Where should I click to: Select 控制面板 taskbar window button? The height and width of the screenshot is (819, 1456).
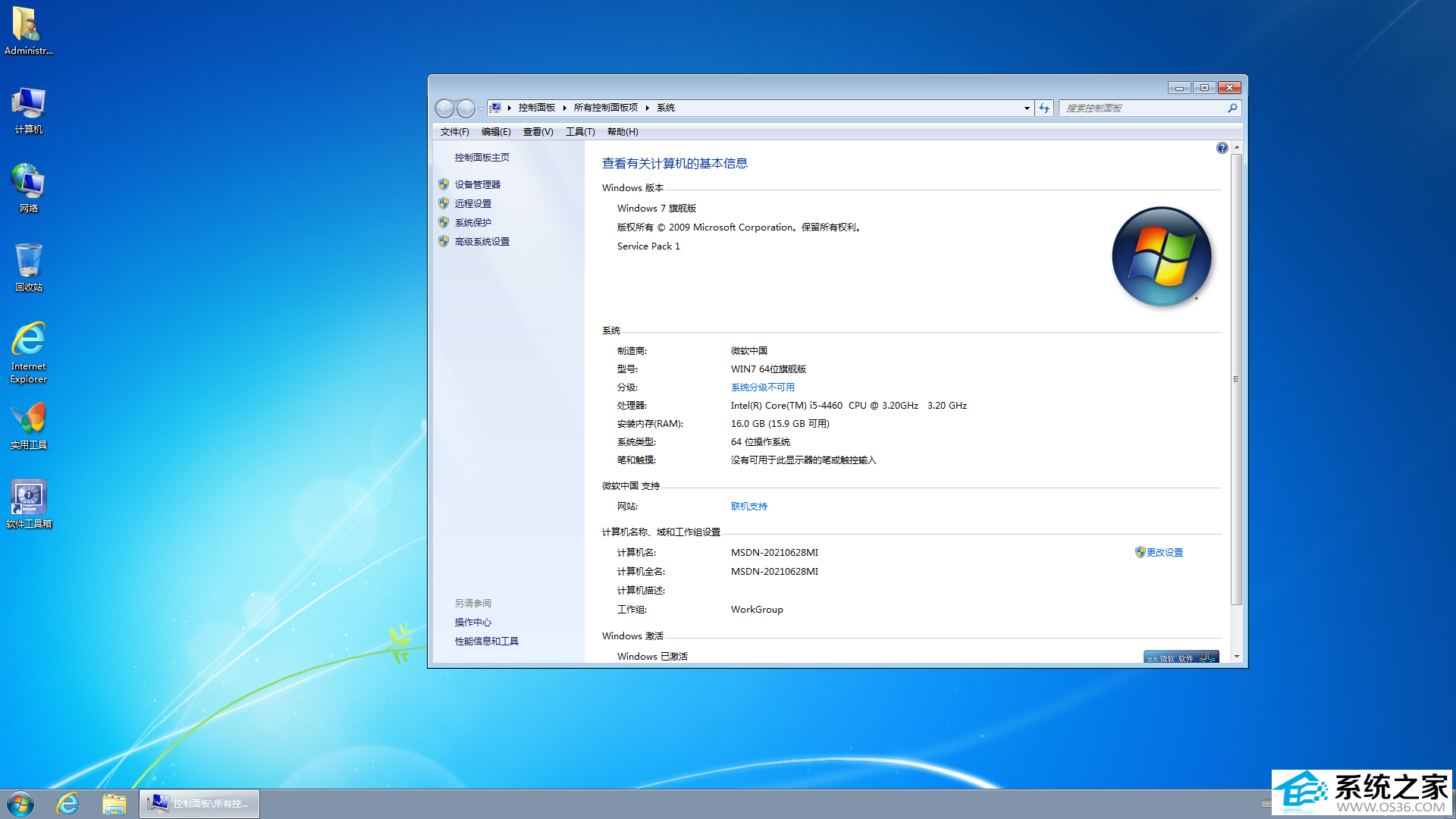tap(199, 804)
